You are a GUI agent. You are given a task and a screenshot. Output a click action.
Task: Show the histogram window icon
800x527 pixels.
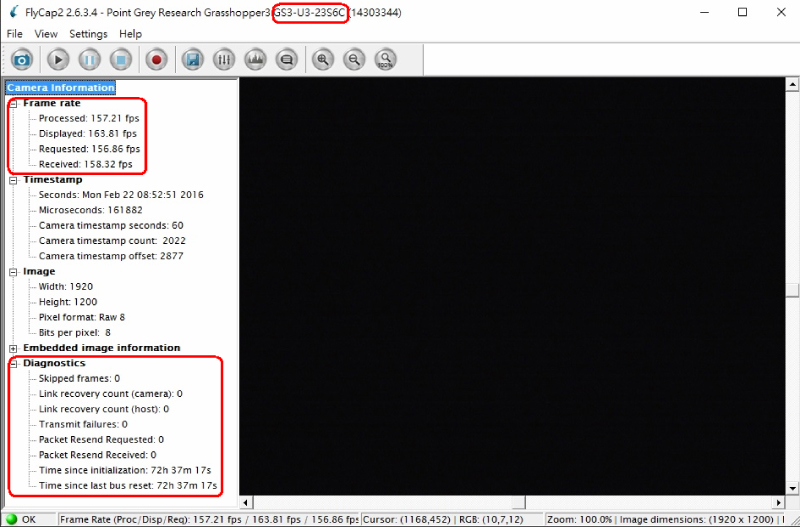[255, 60]
